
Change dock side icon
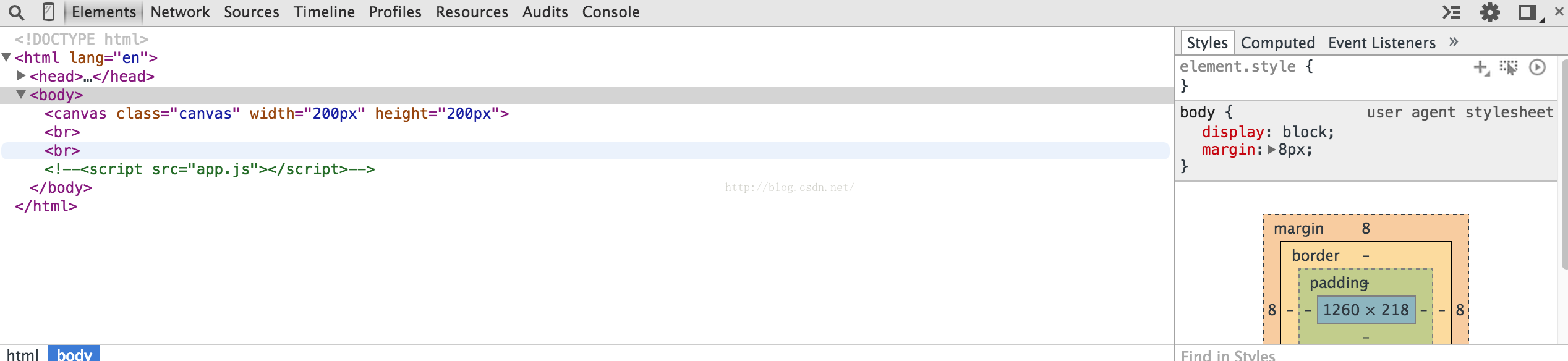pos(1528,12)
